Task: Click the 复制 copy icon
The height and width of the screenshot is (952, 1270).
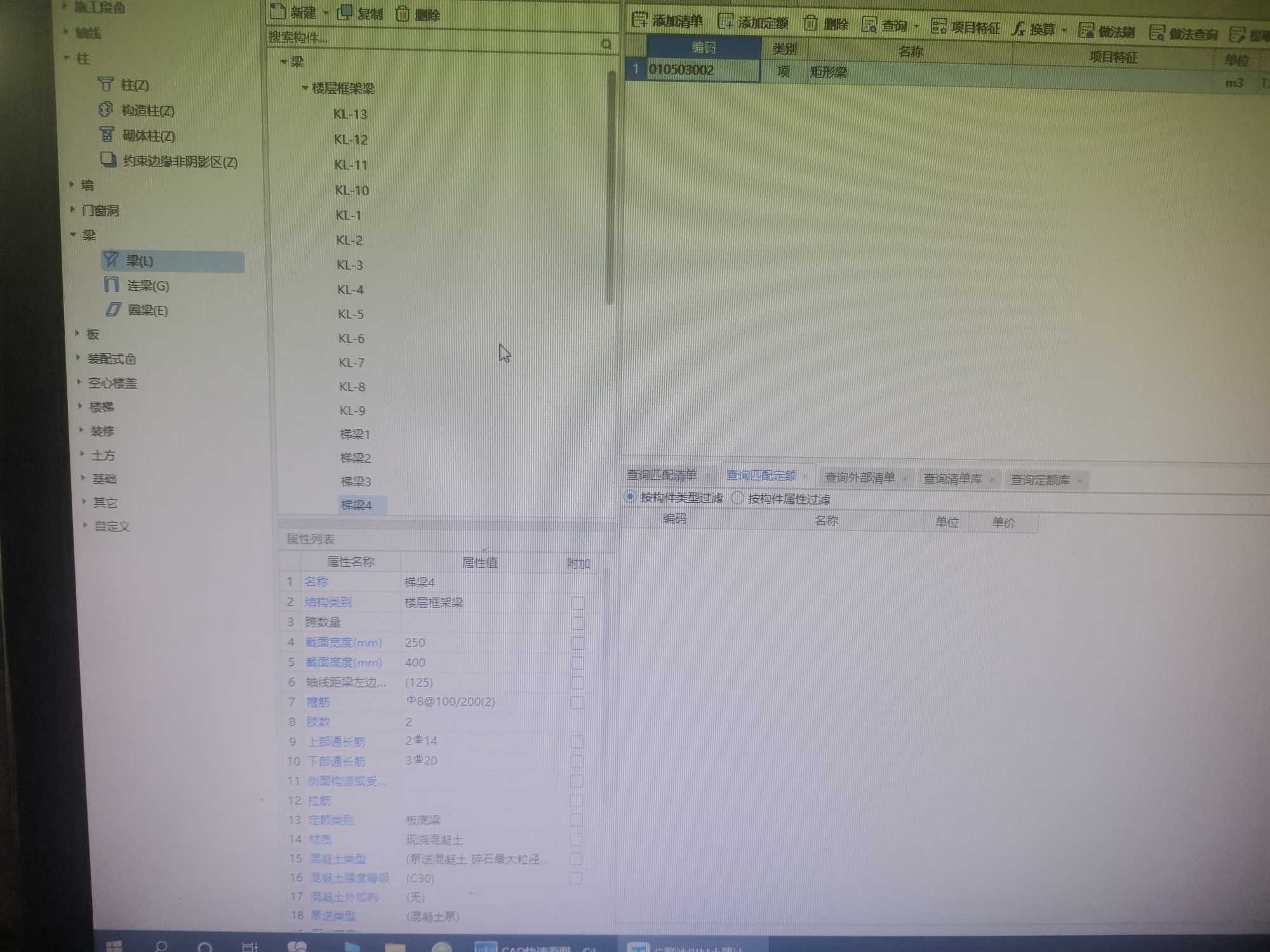Action: (x=345, y=13)
